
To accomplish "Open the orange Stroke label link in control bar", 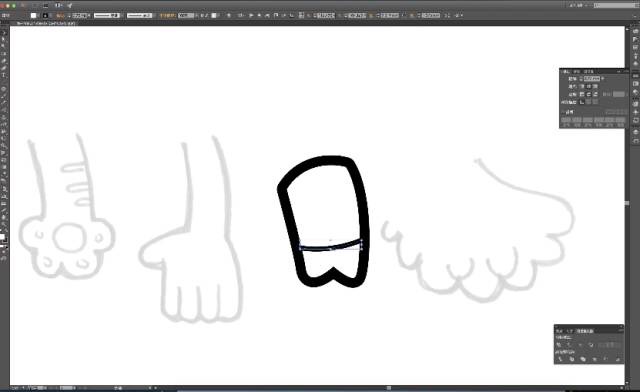I will 60,16.
